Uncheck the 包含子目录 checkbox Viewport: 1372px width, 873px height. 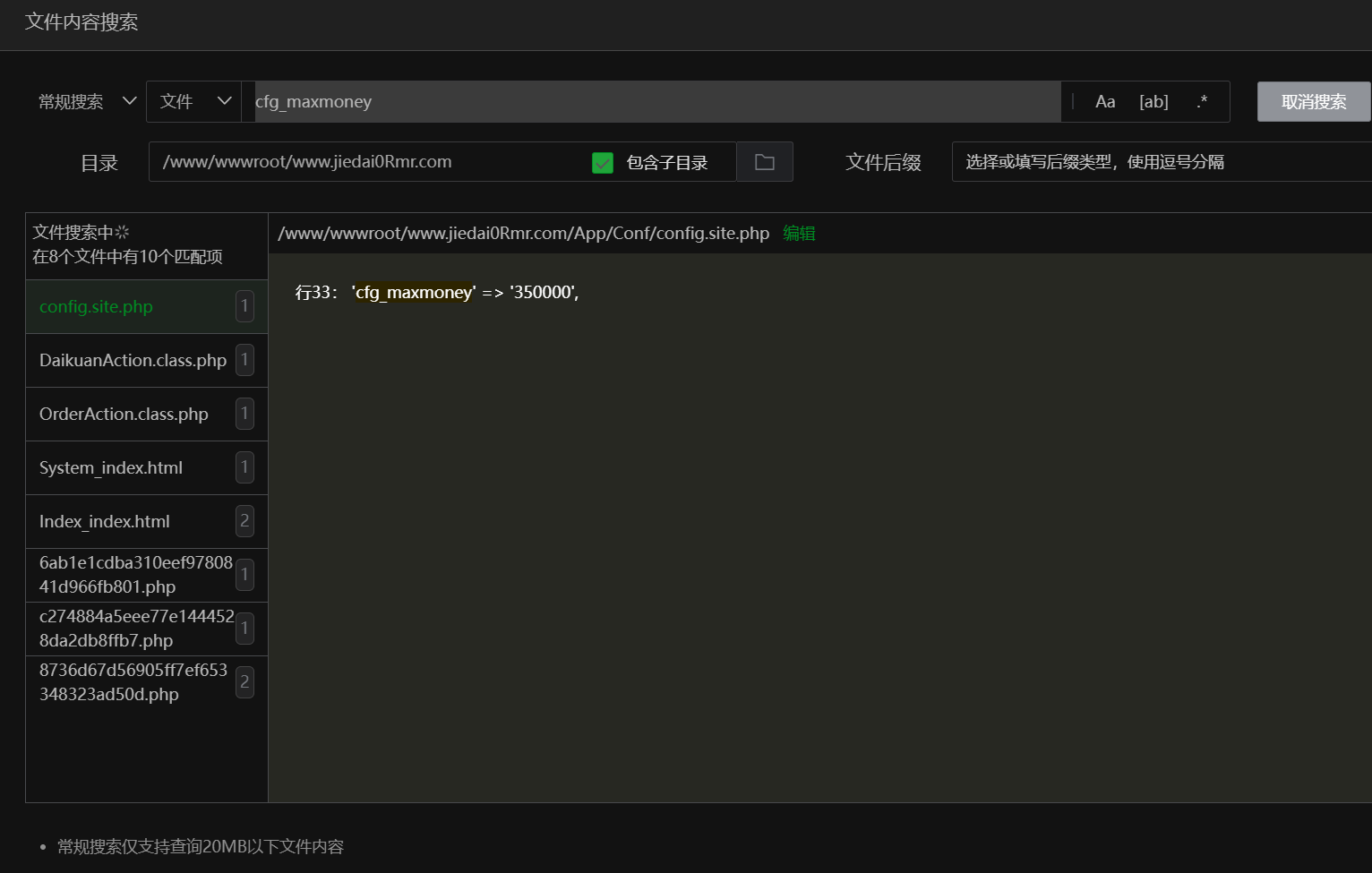tap(603, 163)
